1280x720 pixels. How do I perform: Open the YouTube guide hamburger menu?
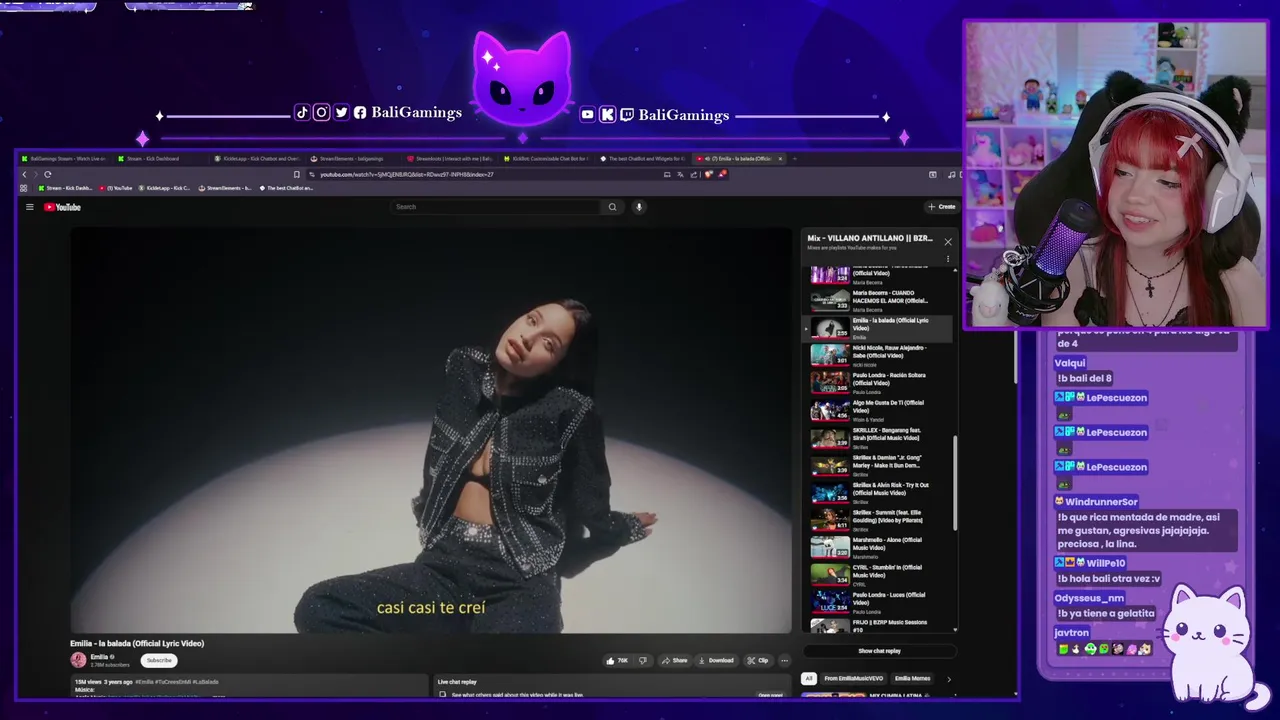(x=30, y=207)
